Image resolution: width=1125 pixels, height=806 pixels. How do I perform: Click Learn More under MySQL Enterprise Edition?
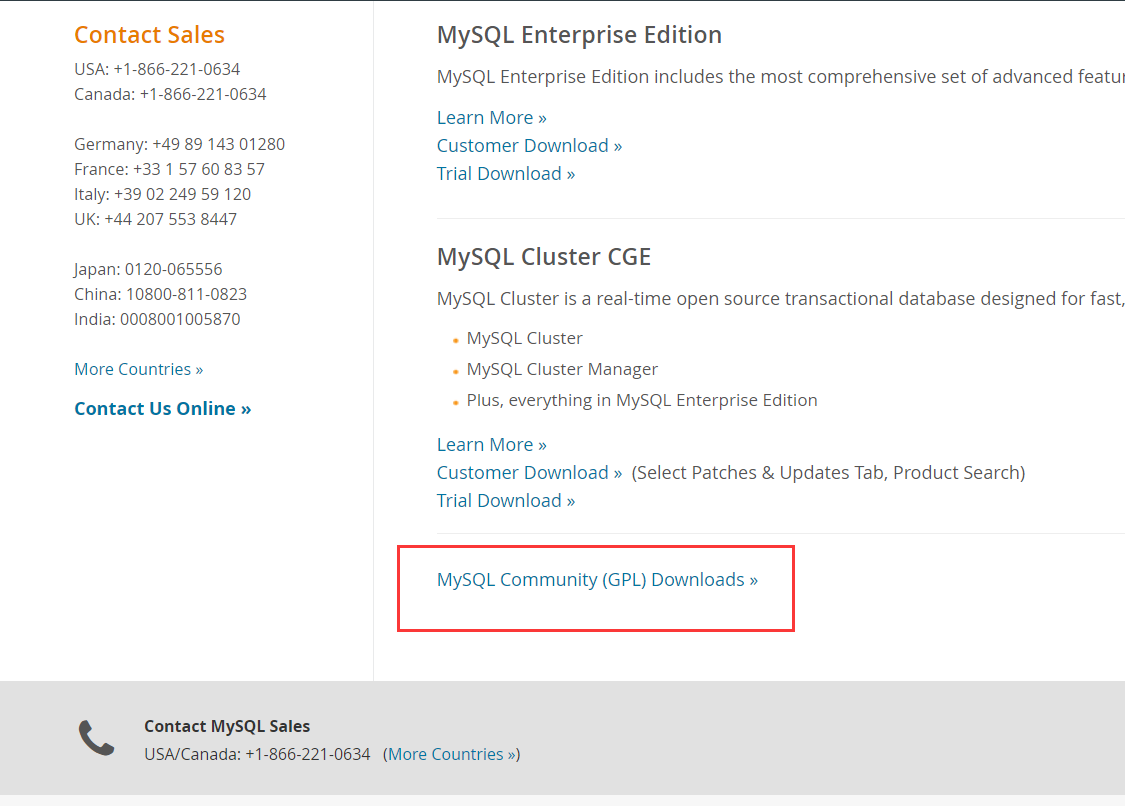click(x=491, y=118)
